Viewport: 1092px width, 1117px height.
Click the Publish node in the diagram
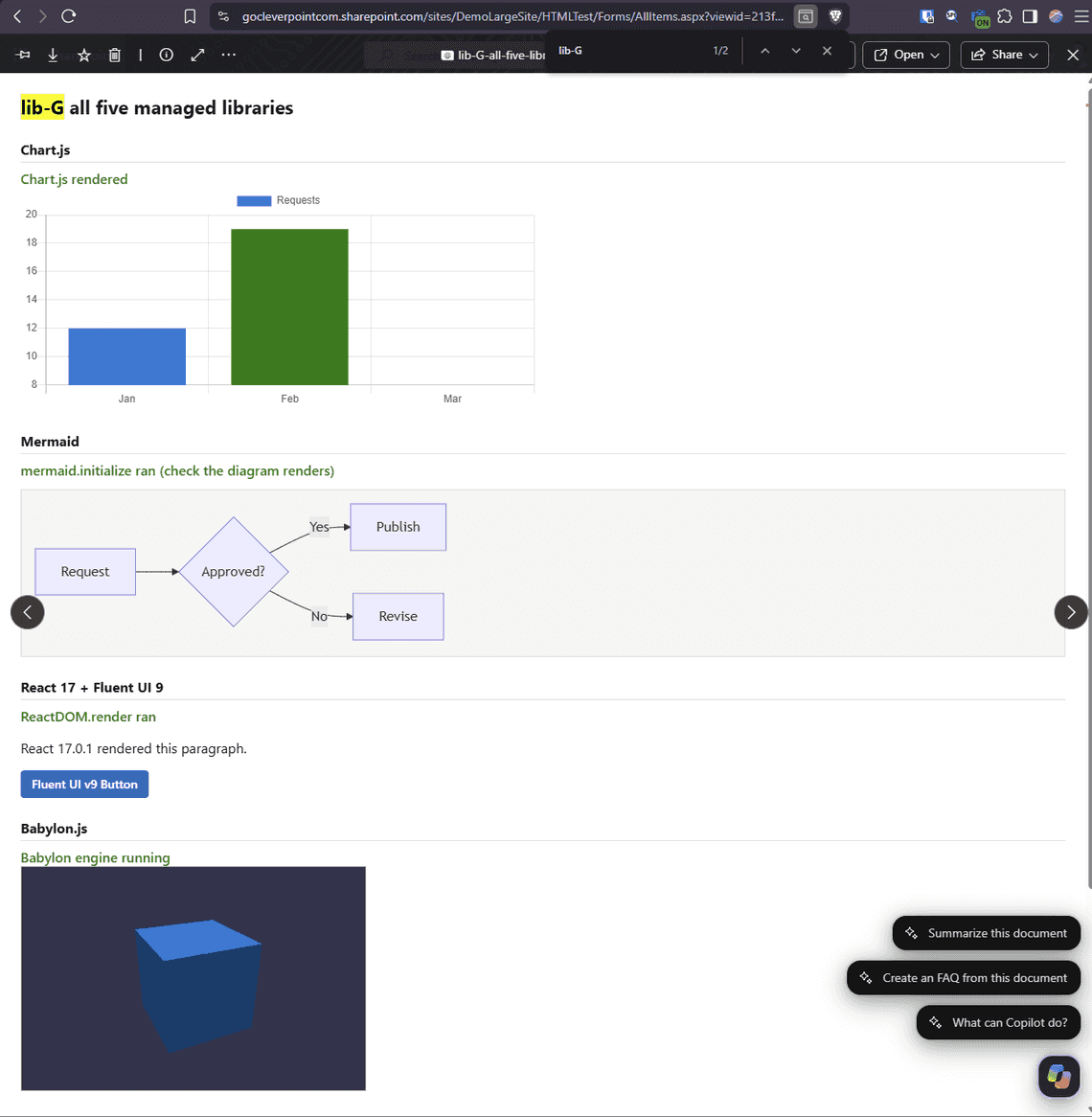click(398, 527)
